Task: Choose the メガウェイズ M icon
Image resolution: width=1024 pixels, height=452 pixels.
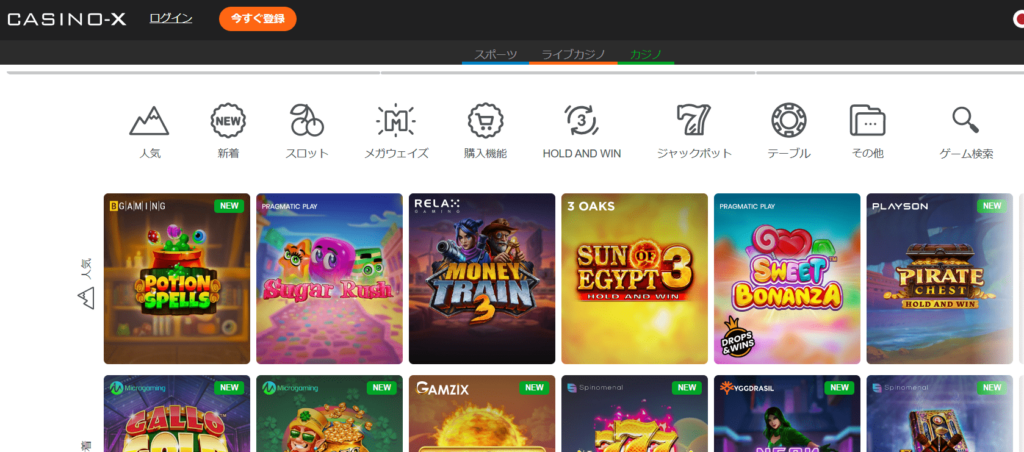Action: [x=396, y=120]
